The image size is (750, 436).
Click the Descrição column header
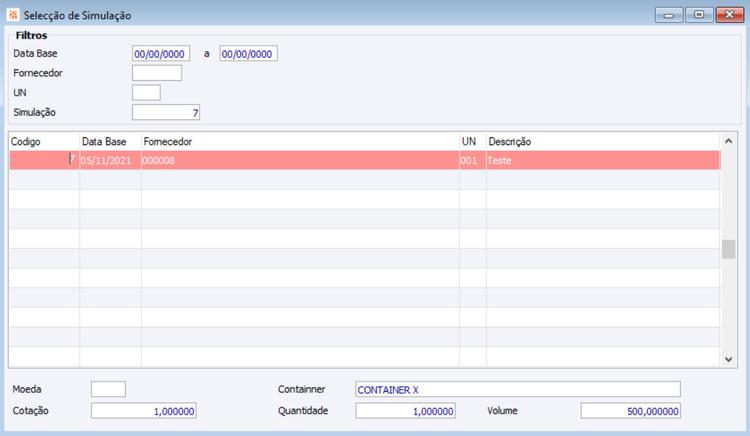pyautogui.click(x=603, y=142)
